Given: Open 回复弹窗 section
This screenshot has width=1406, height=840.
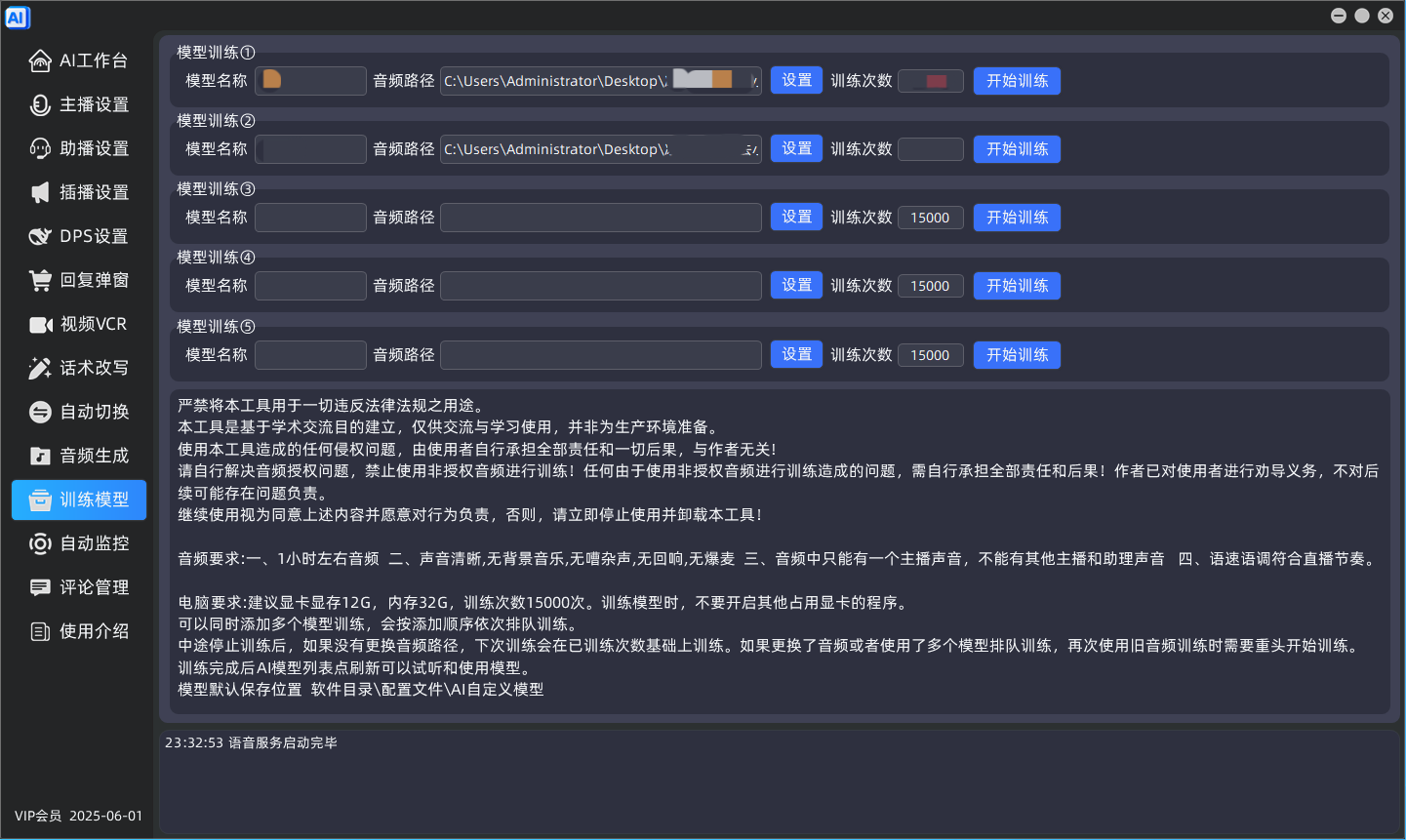Looking at the screenshot, I should pyautogui.click(x=79, y=280).
